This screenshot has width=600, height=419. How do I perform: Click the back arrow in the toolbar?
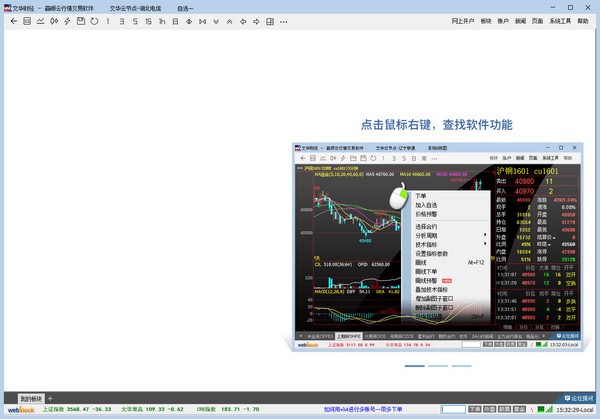pyautogui.click(x=14, y=21)
